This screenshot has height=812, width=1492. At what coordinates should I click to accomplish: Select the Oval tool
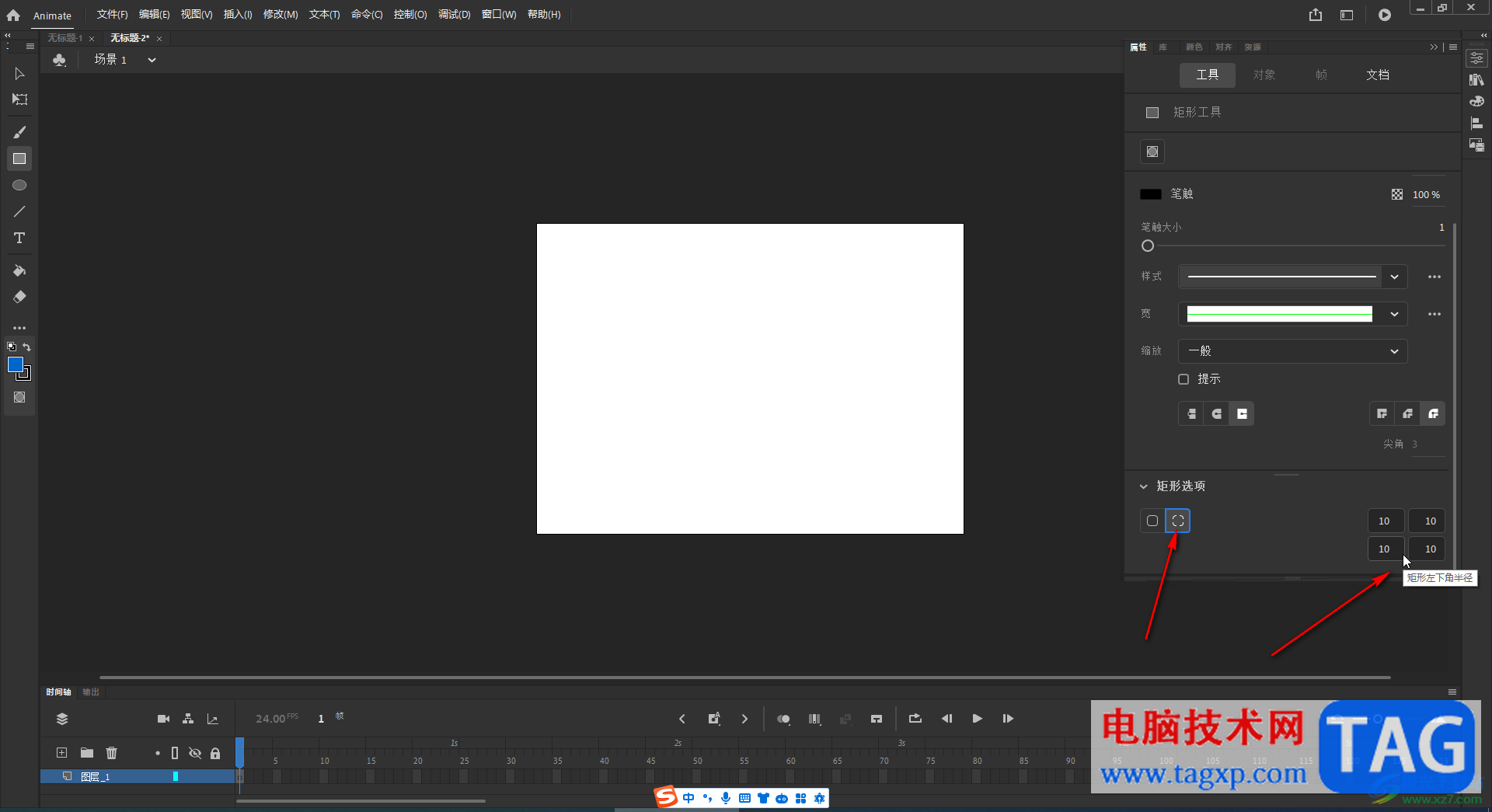click(x=19, y=185)
